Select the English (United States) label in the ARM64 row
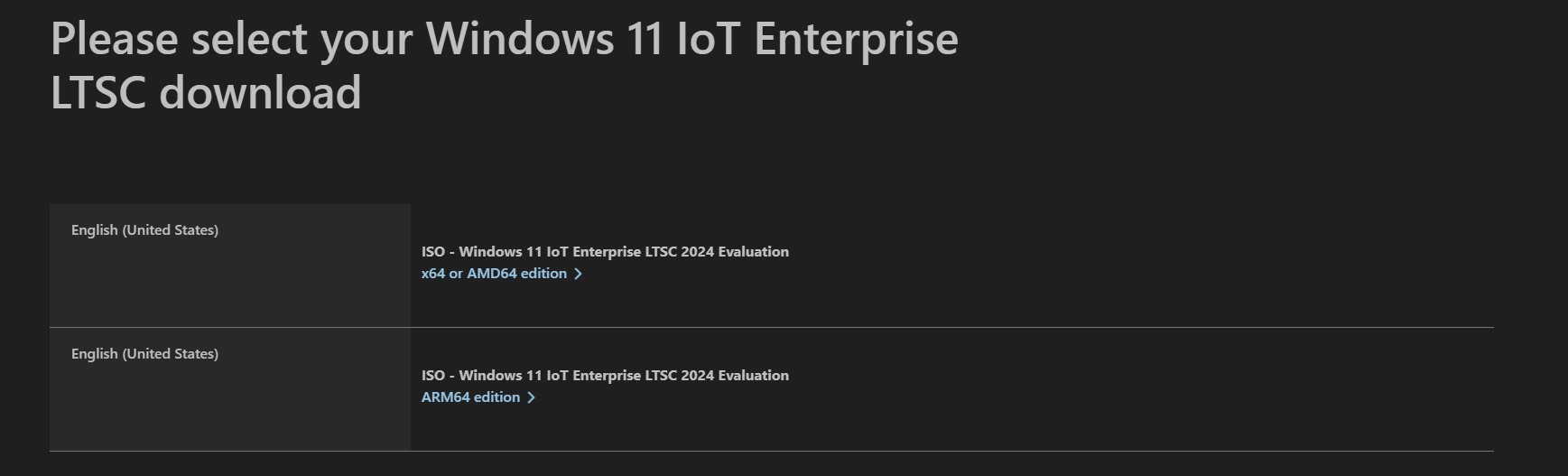 click(144, 354)
